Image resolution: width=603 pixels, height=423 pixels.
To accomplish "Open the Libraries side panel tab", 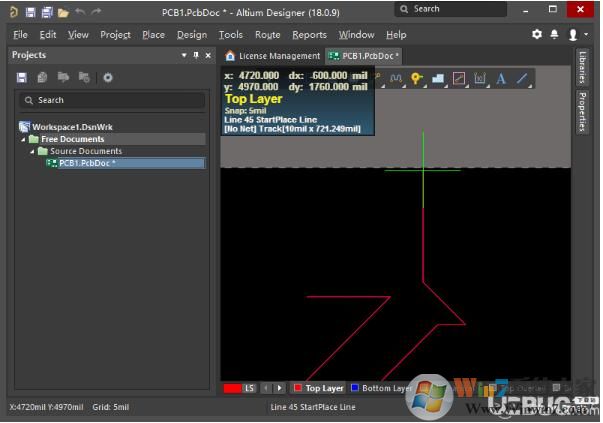I will (582, 67).
